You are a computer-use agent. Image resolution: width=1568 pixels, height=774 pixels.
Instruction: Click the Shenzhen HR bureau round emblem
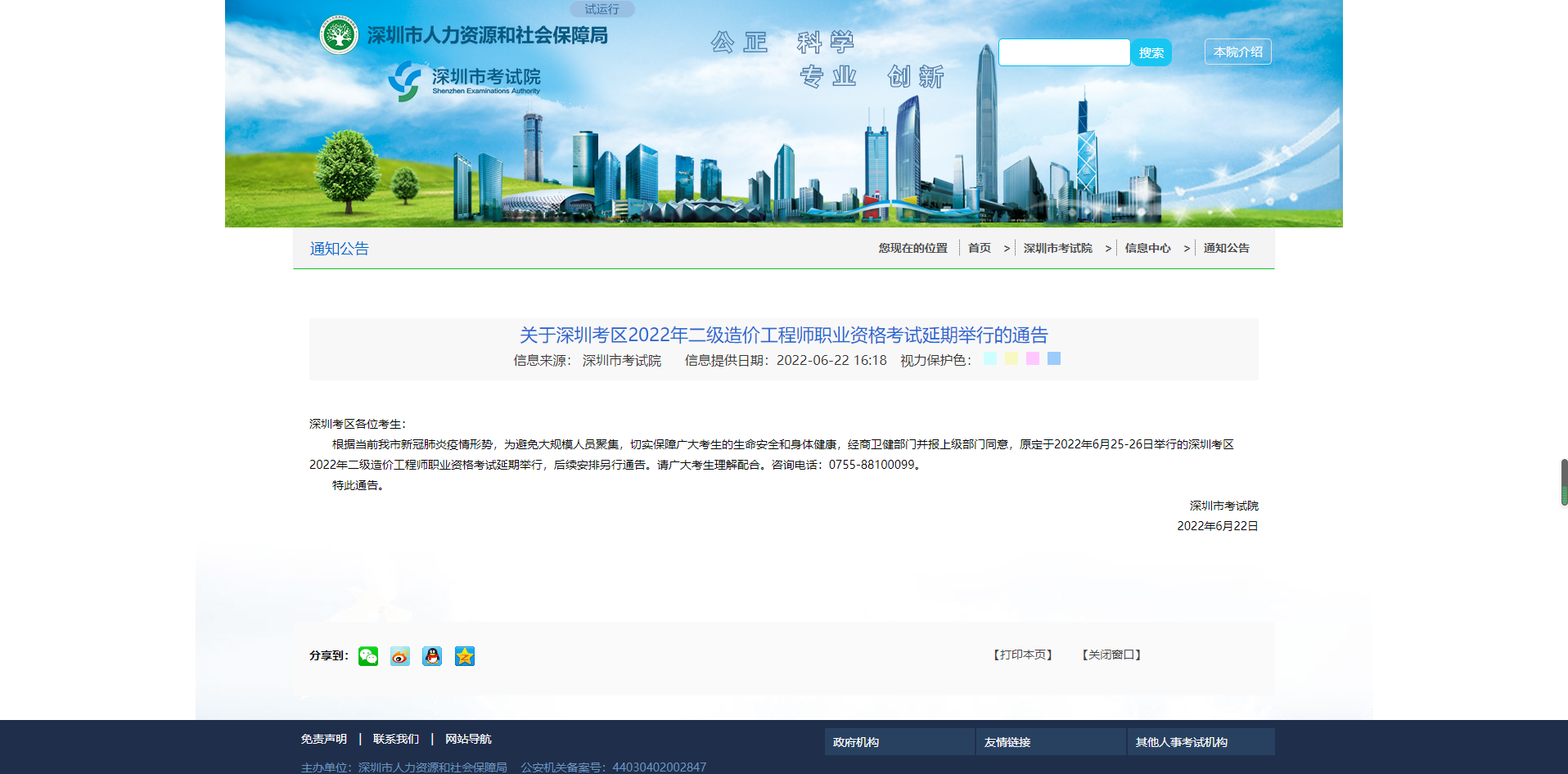(339, 35)
